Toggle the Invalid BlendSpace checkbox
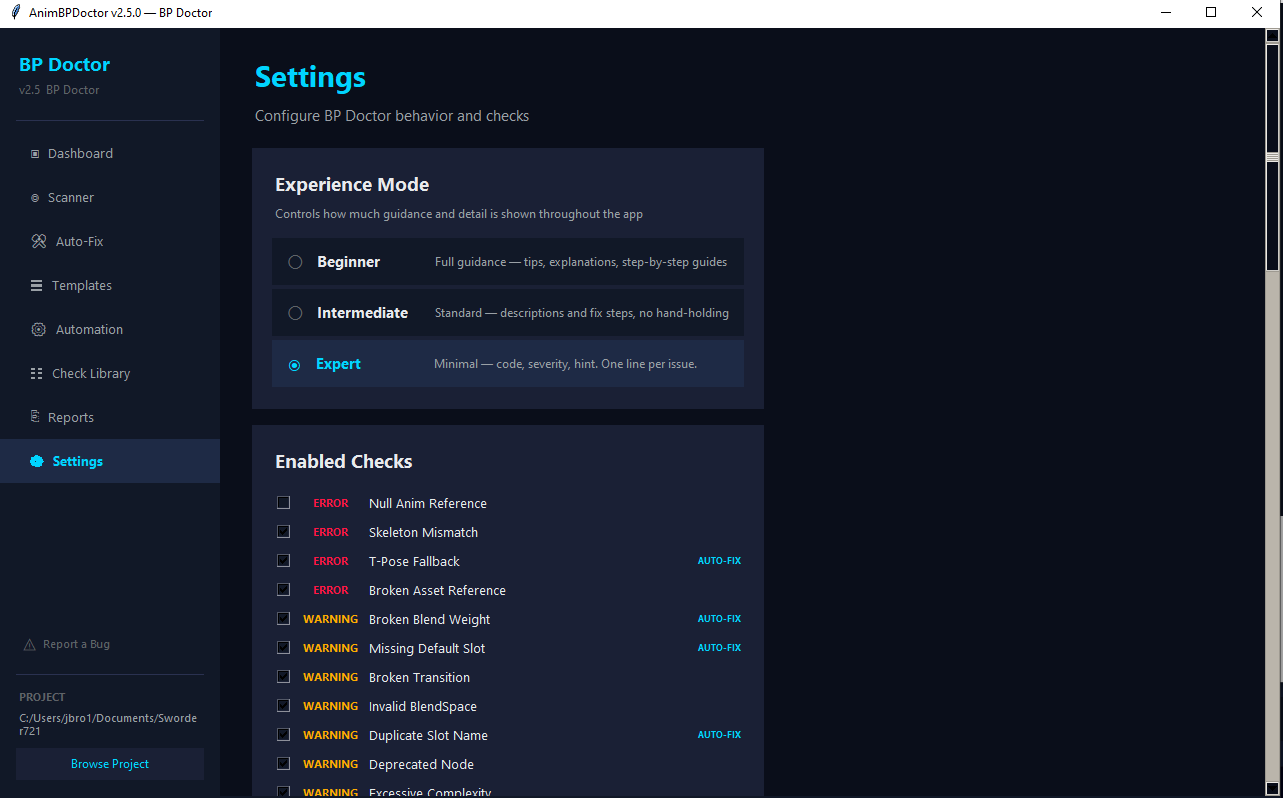 (284, 706)
